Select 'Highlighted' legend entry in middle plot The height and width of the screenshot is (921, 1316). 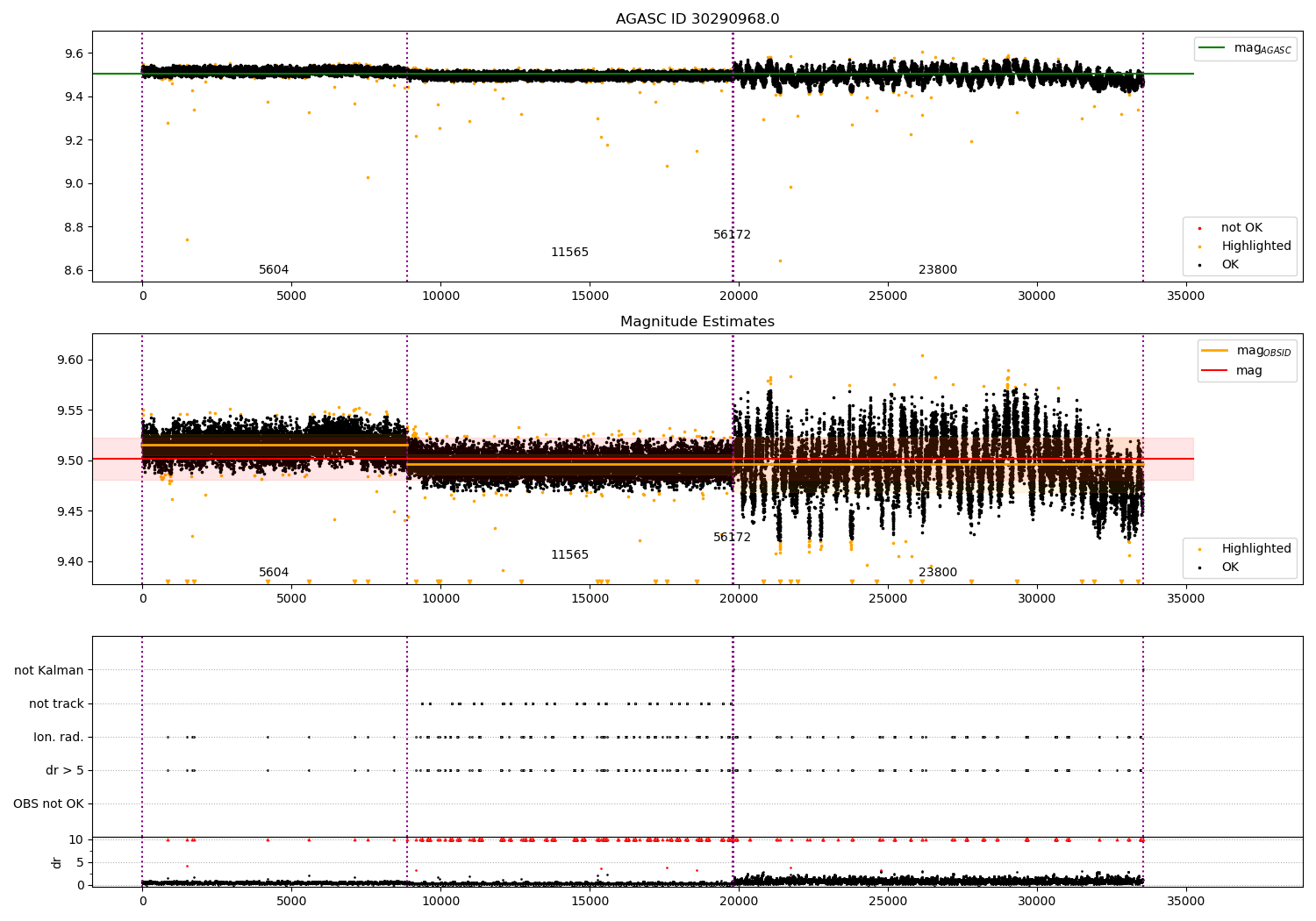tap(1256, 549)
